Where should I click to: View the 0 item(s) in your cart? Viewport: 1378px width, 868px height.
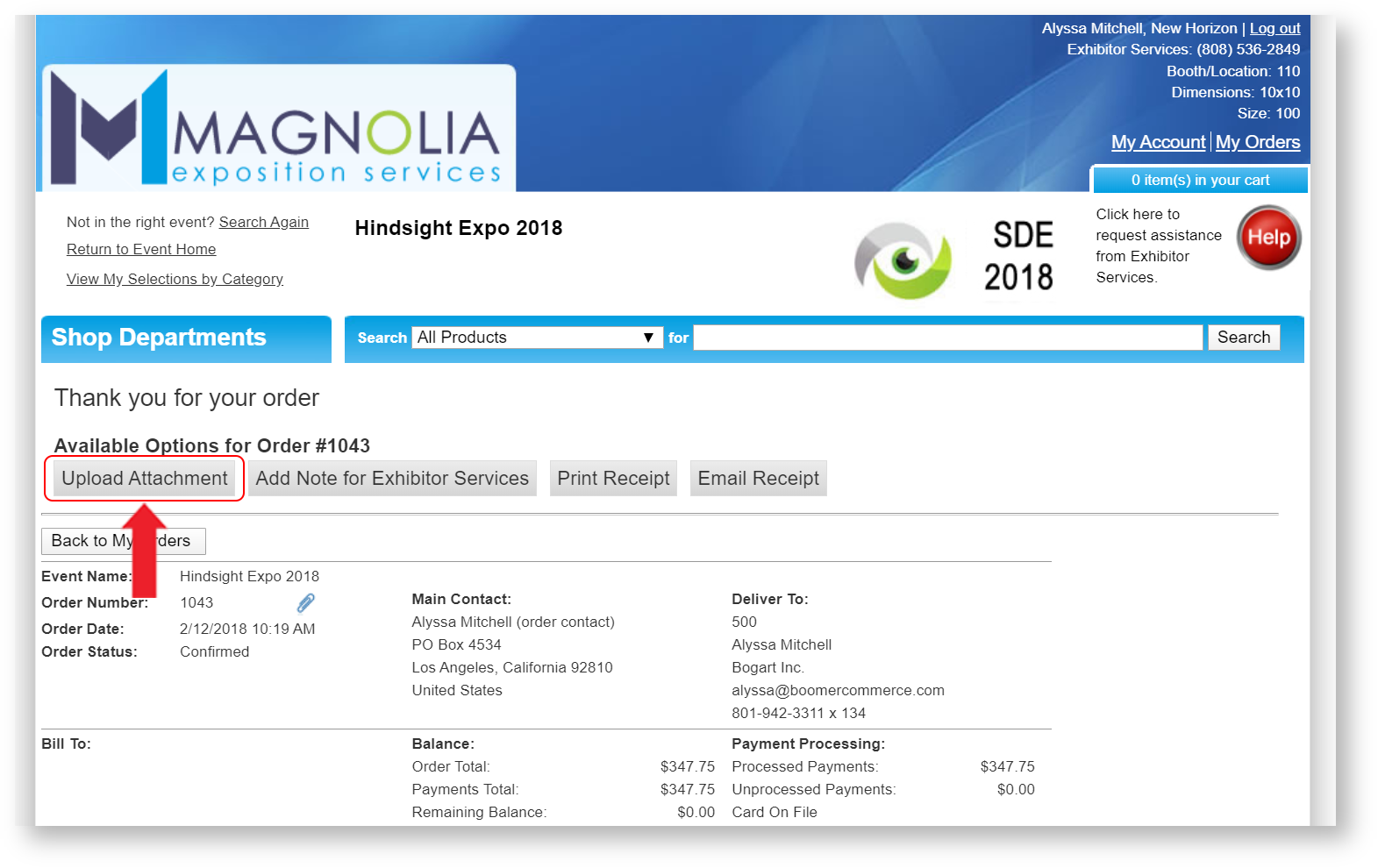pyautogui.click(x=1199, y=181)
